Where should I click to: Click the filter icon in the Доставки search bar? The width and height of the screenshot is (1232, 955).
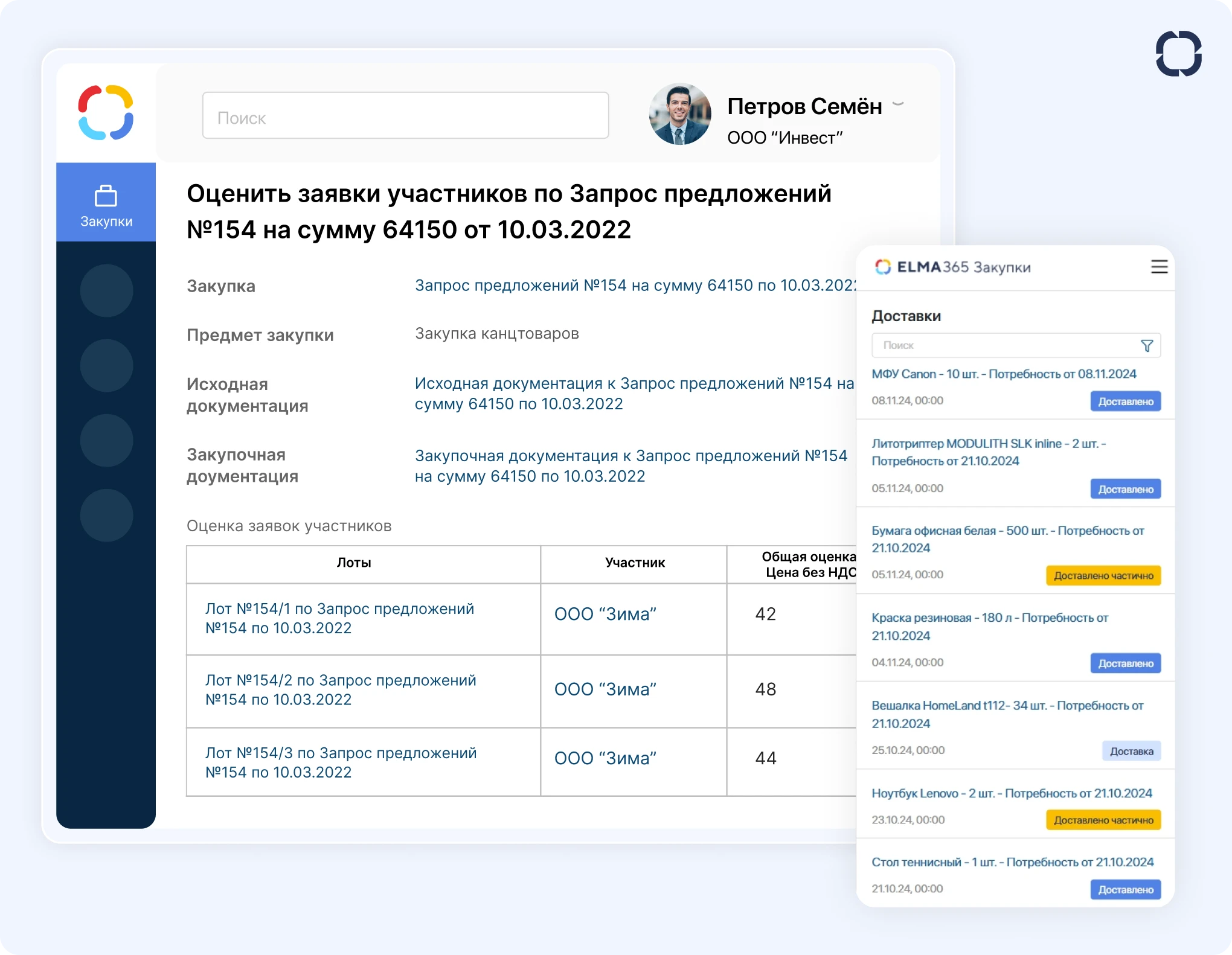tap(1146, 345)
